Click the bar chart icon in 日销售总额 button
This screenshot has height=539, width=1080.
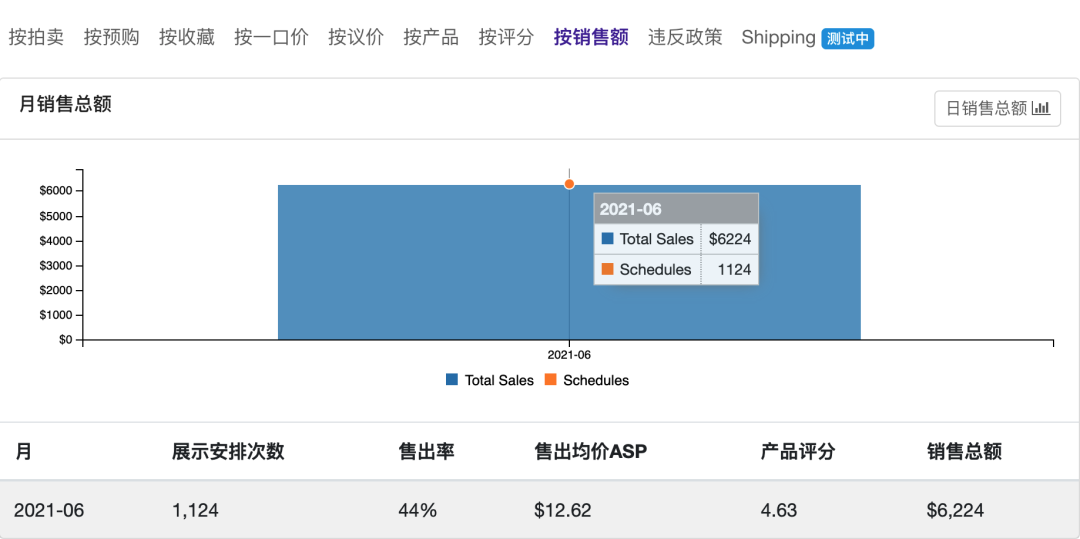point(1041,109)
